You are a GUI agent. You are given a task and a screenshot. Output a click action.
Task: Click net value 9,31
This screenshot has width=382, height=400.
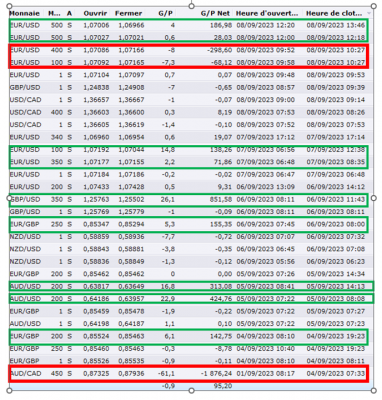225,187
